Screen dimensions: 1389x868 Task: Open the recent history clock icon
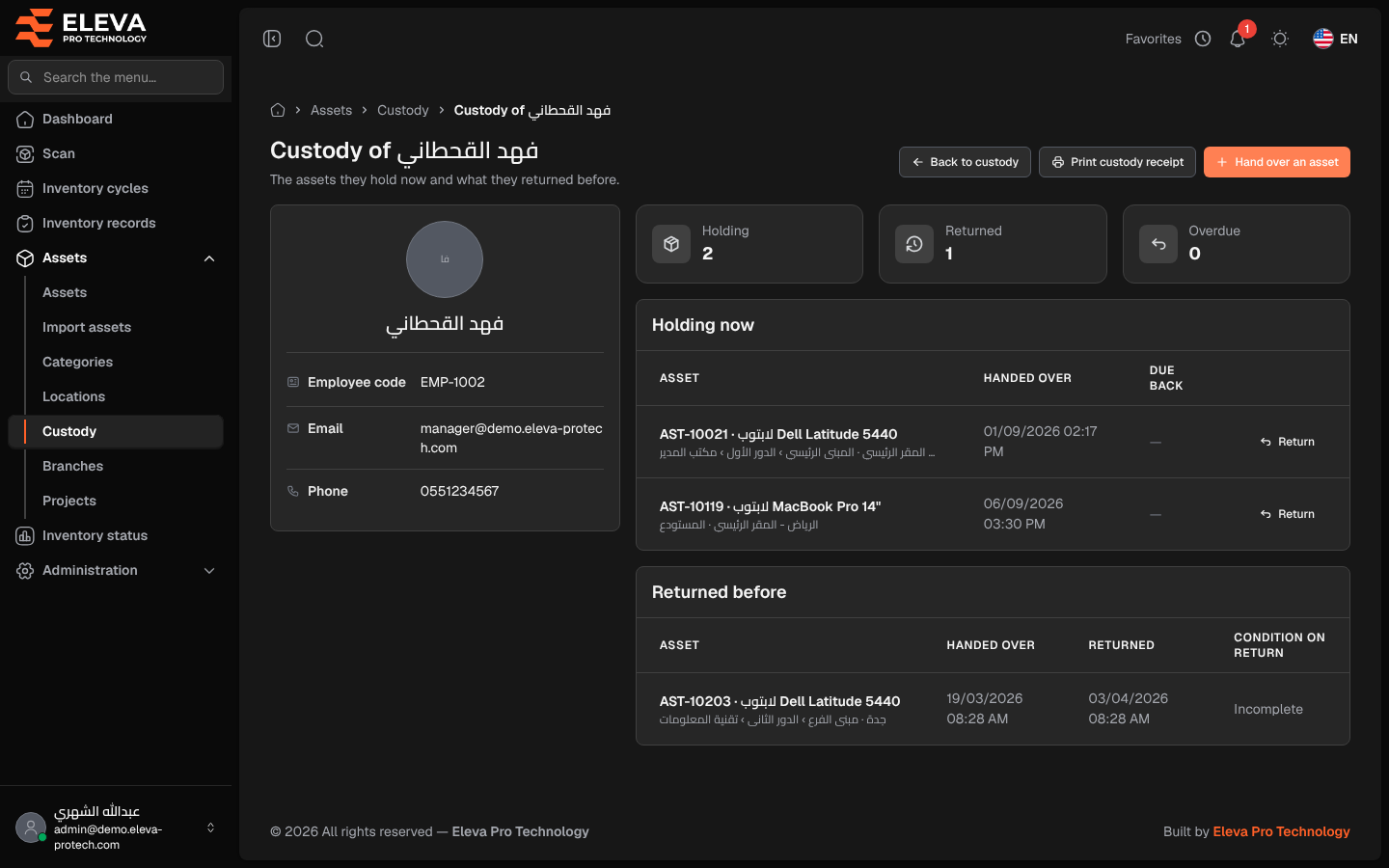tap(1203, 39)
